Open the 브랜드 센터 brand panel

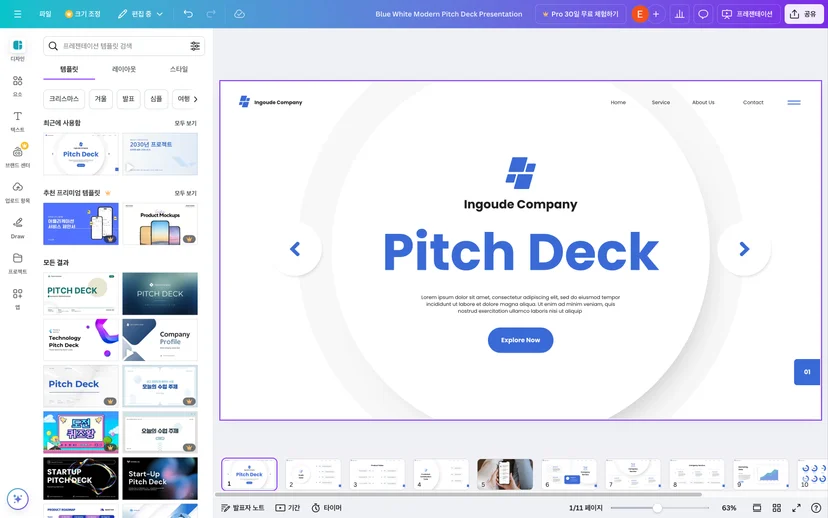pyautogui.click(x=17, y=157)
